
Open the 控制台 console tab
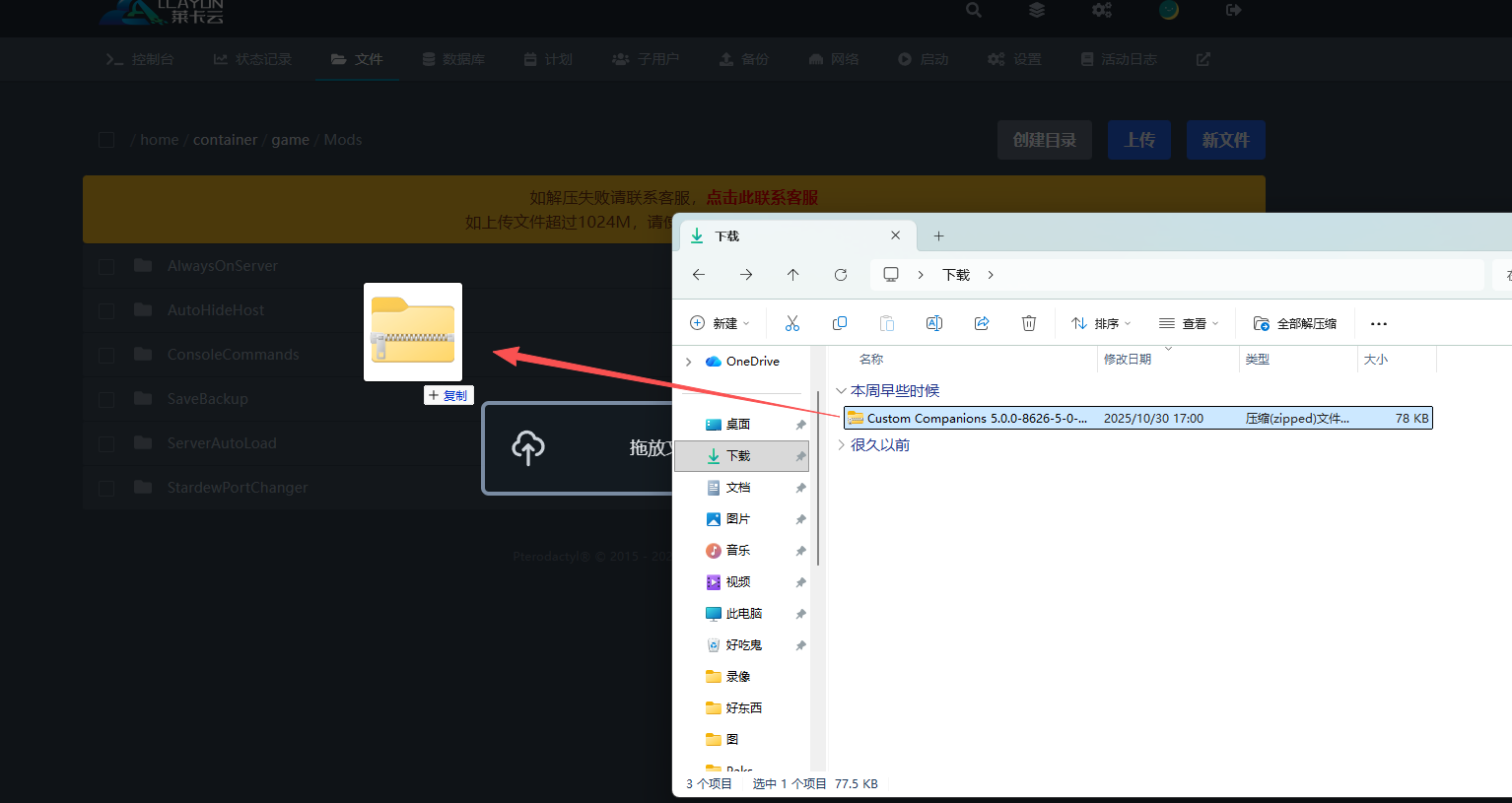tap(140, 59)
